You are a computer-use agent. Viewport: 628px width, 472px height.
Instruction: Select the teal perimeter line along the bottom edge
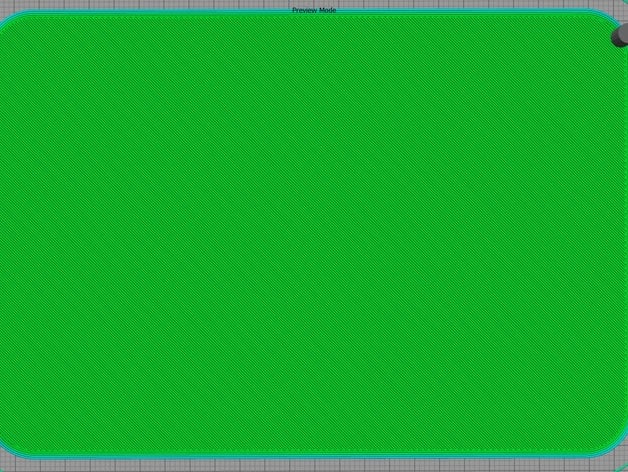click(x=312, y=456)
